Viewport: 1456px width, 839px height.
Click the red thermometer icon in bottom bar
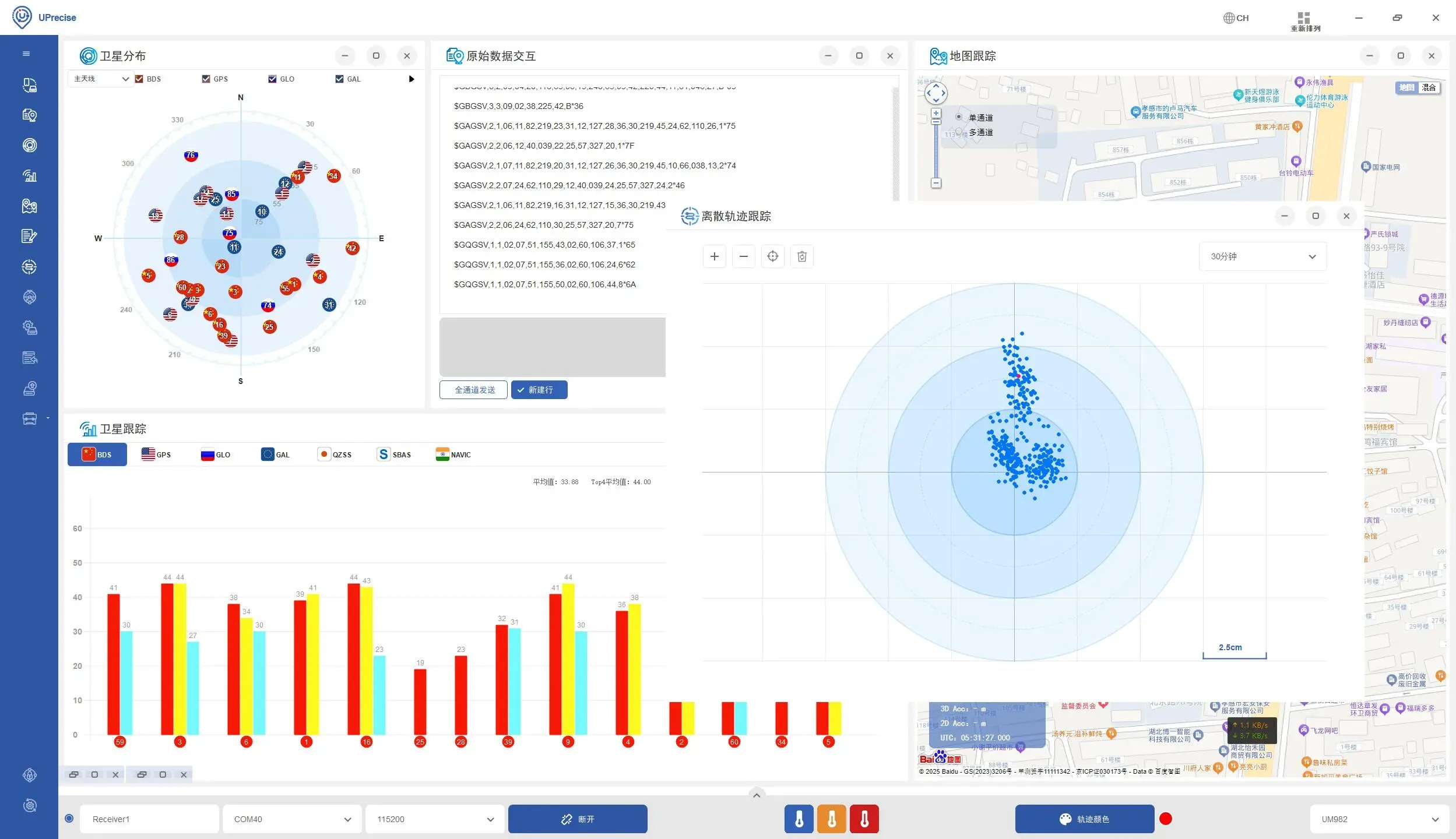click(864, 819)
